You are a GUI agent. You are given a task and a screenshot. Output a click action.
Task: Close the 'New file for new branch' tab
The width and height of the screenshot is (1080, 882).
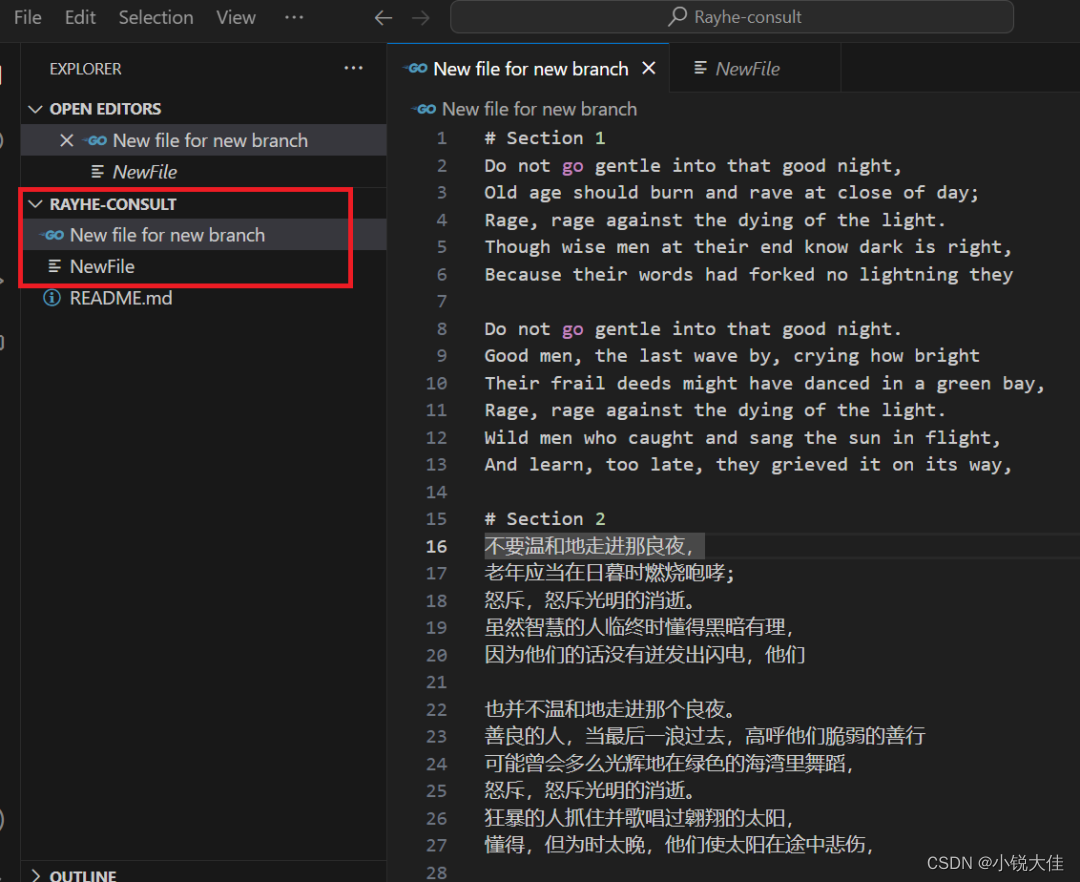(x=648, y=68)
